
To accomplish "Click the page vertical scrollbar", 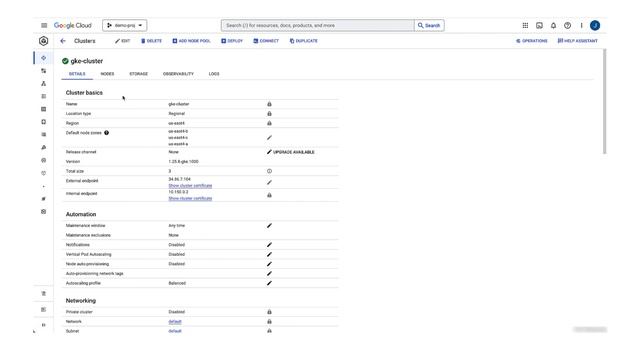I will (x=604, y=101).
